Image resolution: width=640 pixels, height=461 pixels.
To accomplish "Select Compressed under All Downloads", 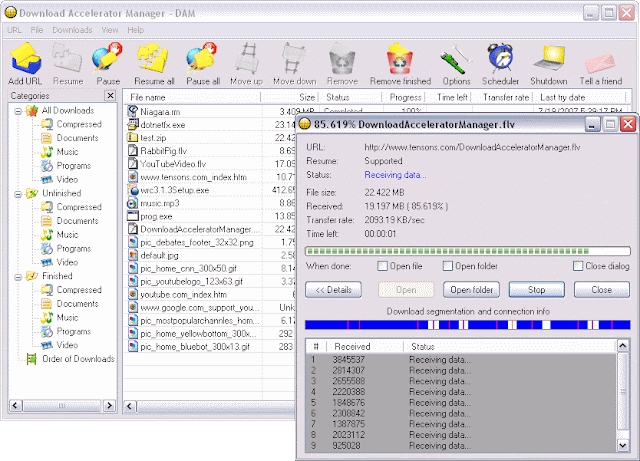I will (79, 124).
